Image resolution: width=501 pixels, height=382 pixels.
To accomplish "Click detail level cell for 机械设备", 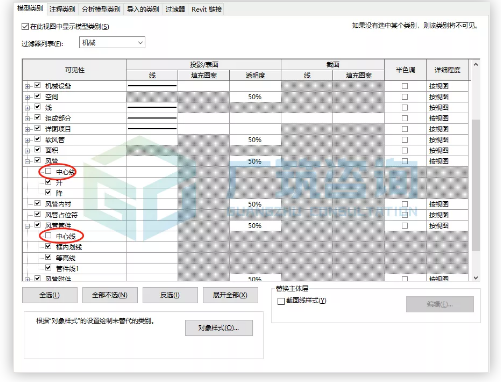I will (447, 86).
